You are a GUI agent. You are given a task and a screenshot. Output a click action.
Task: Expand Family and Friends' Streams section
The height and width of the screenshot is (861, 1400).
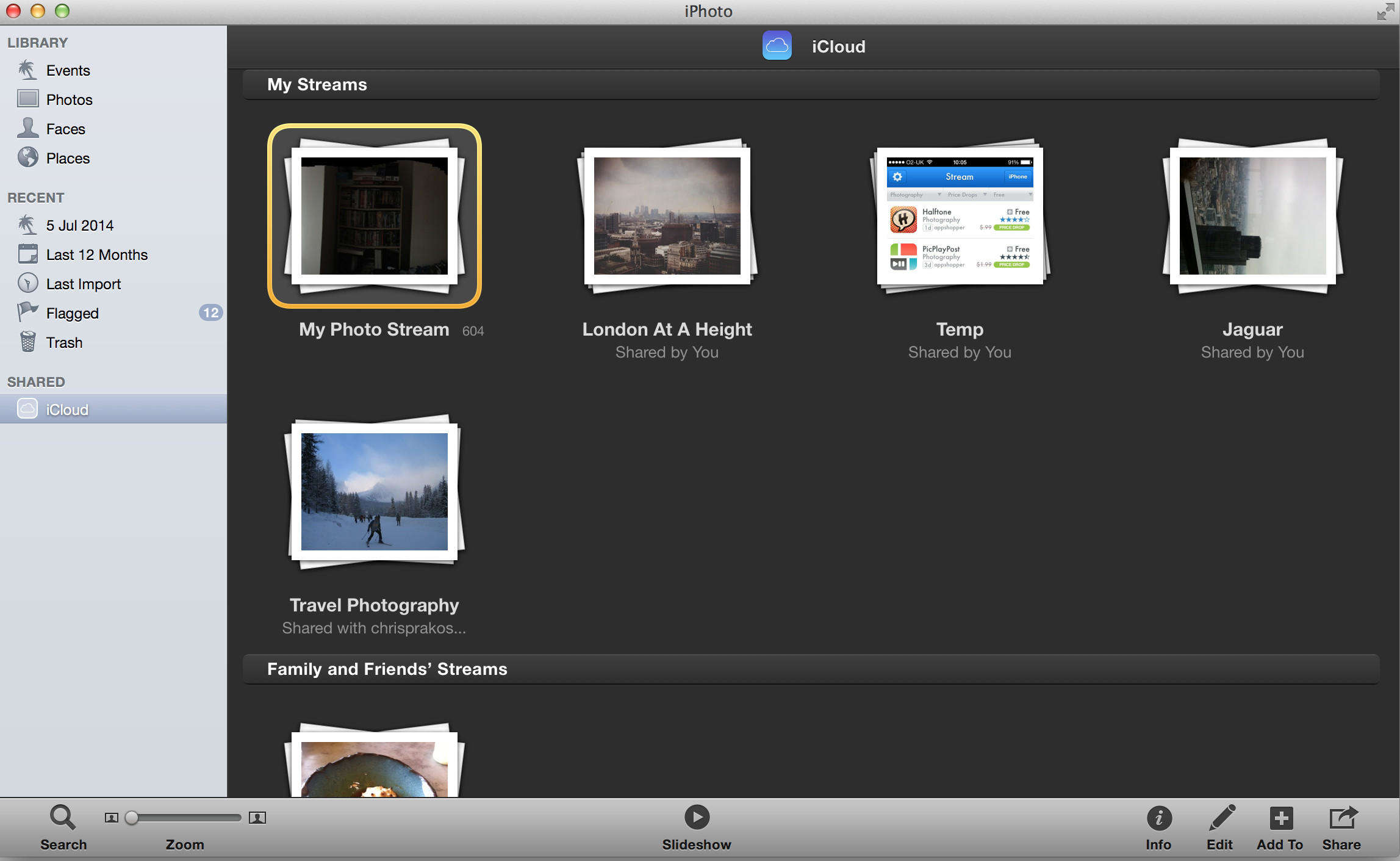point(387,669)
